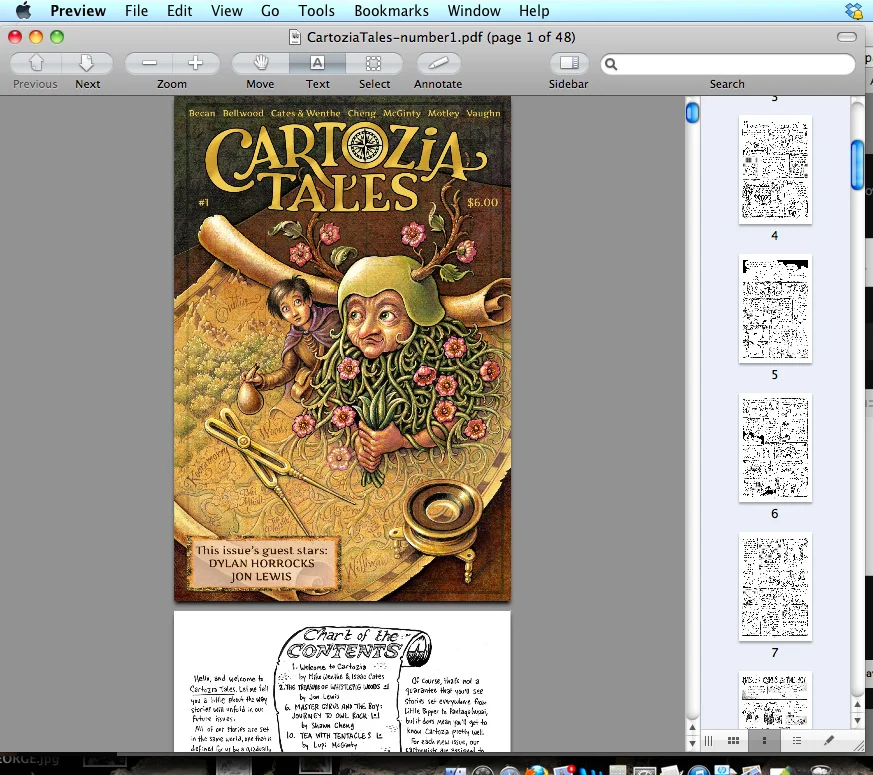This screenshot has height=775, width=873.
Task: Show Annotations list with pencil icon
Action: pos(829,740)
